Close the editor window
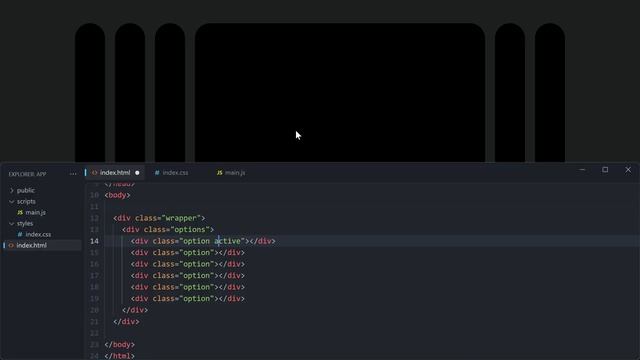640x360 pixels. pos(628,169)
